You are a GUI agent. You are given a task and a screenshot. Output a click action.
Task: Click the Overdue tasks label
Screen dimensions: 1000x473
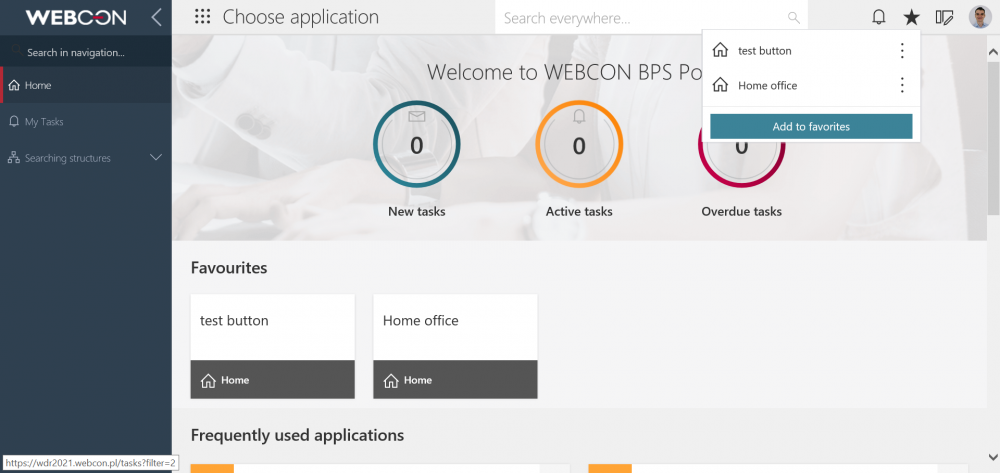(x=741, y=212)
